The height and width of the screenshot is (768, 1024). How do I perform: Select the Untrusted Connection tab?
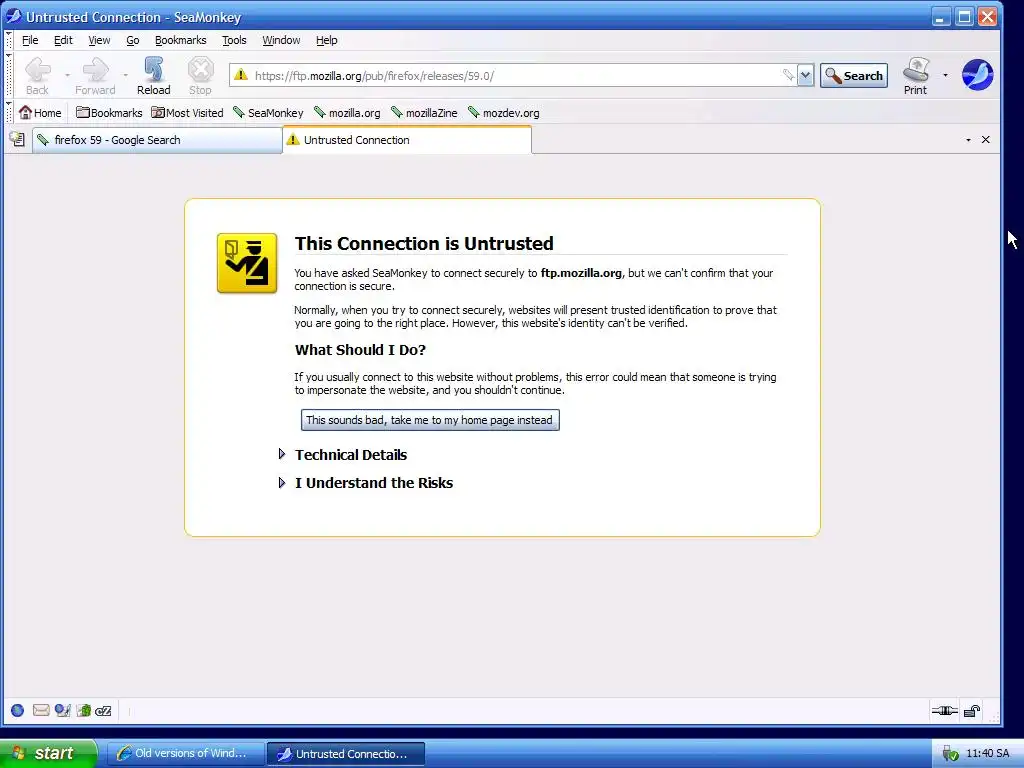coord(407,140)
